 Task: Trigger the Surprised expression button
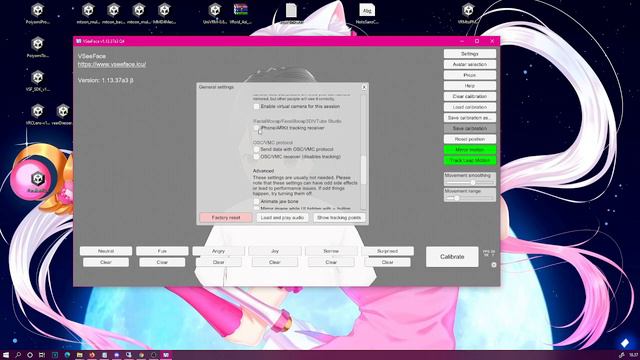(387, 251)
